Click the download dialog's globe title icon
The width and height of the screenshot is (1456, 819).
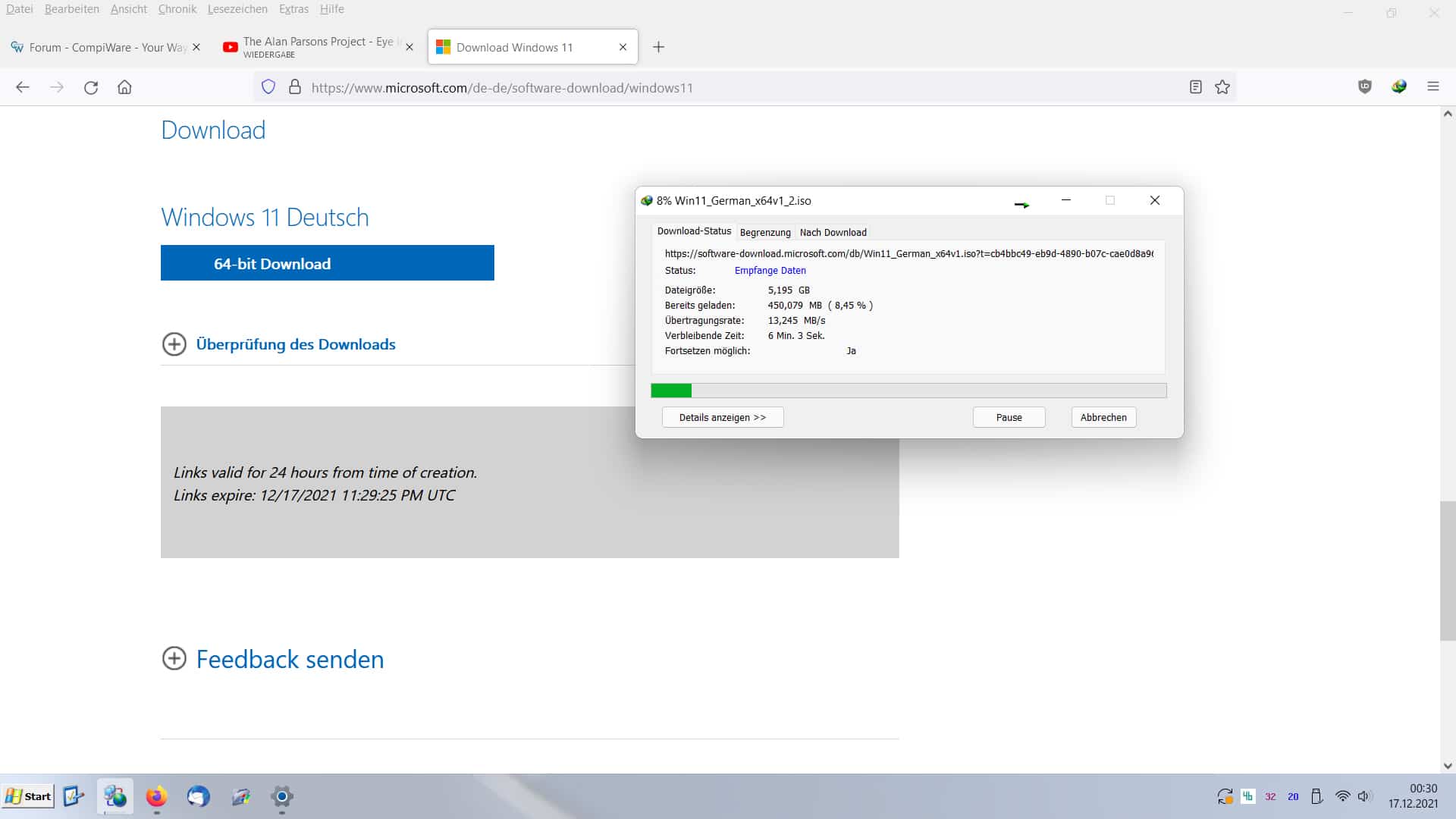coord(647,201)
